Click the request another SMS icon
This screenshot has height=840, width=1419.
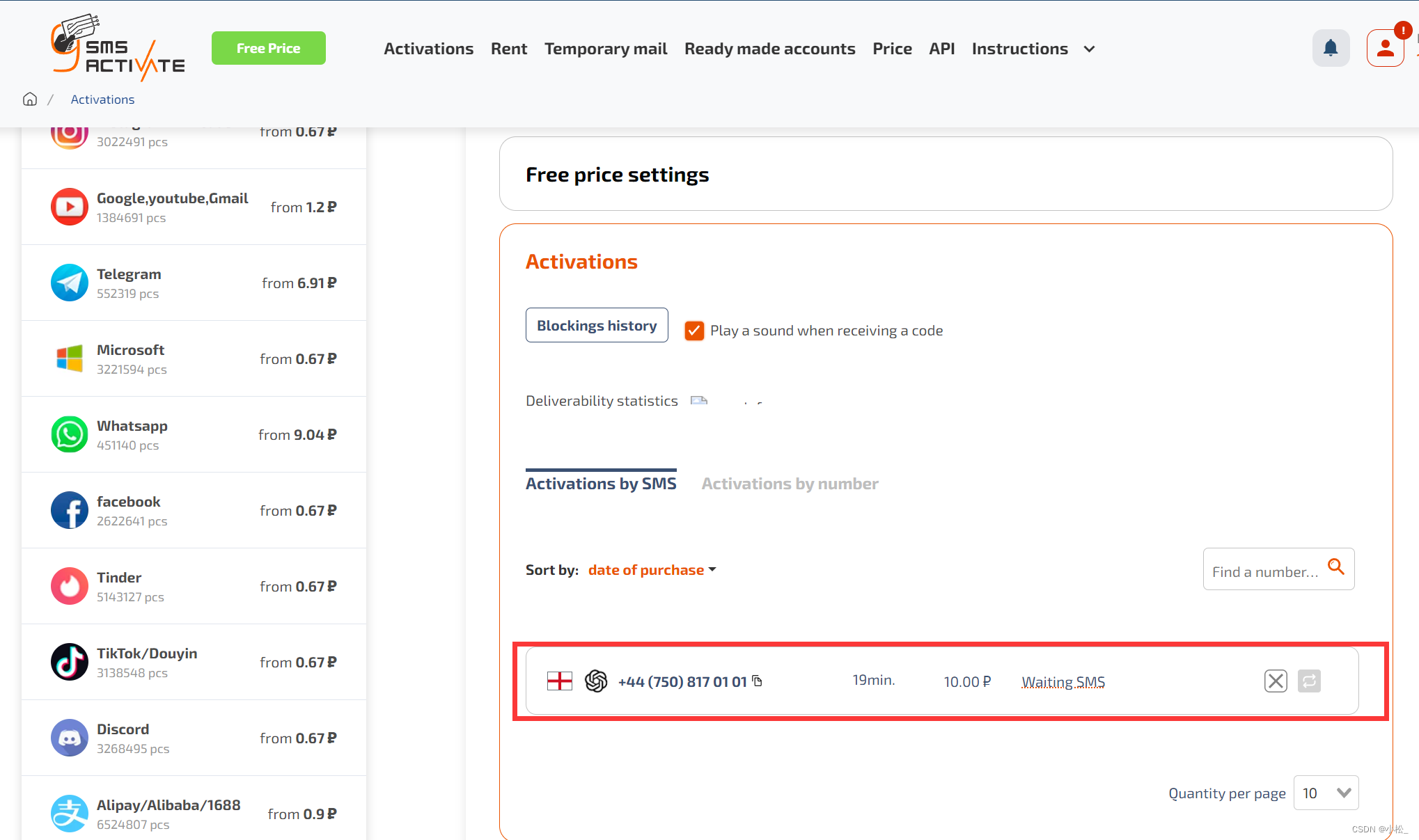(1309, 681)
